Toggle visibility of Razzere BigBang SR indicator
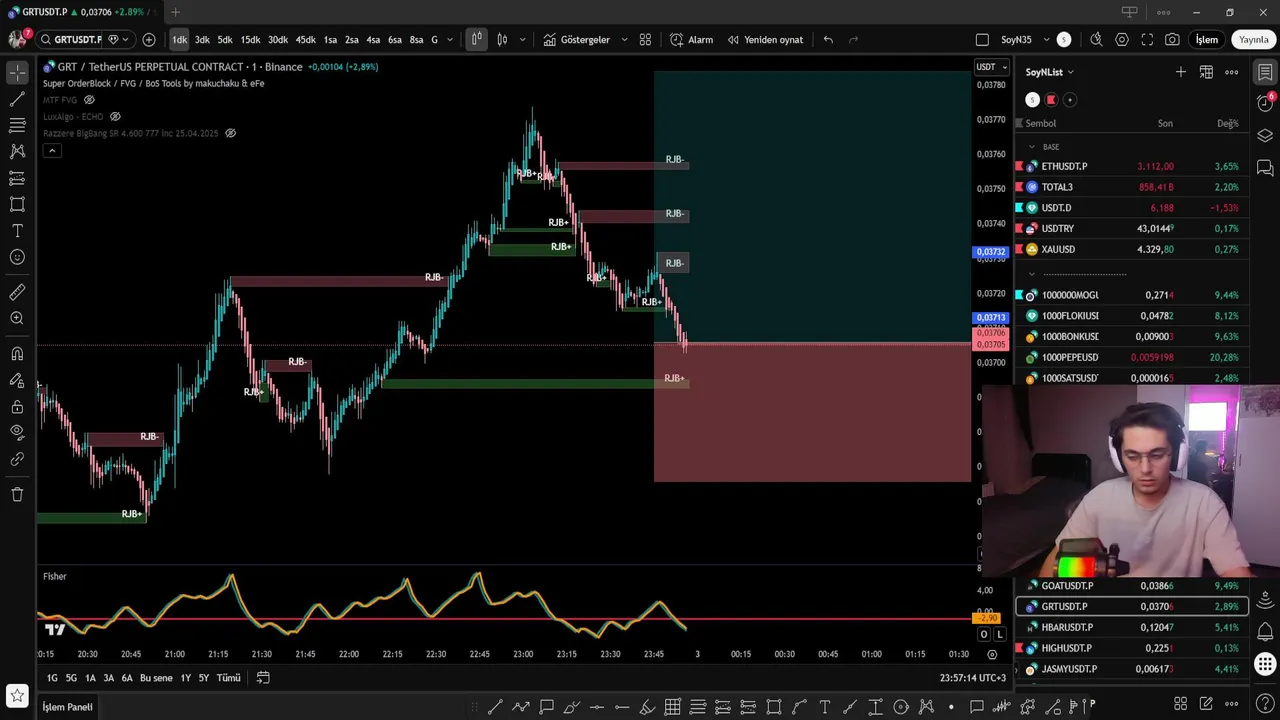This screenshot has height=720, width=1280. [231, 133]
